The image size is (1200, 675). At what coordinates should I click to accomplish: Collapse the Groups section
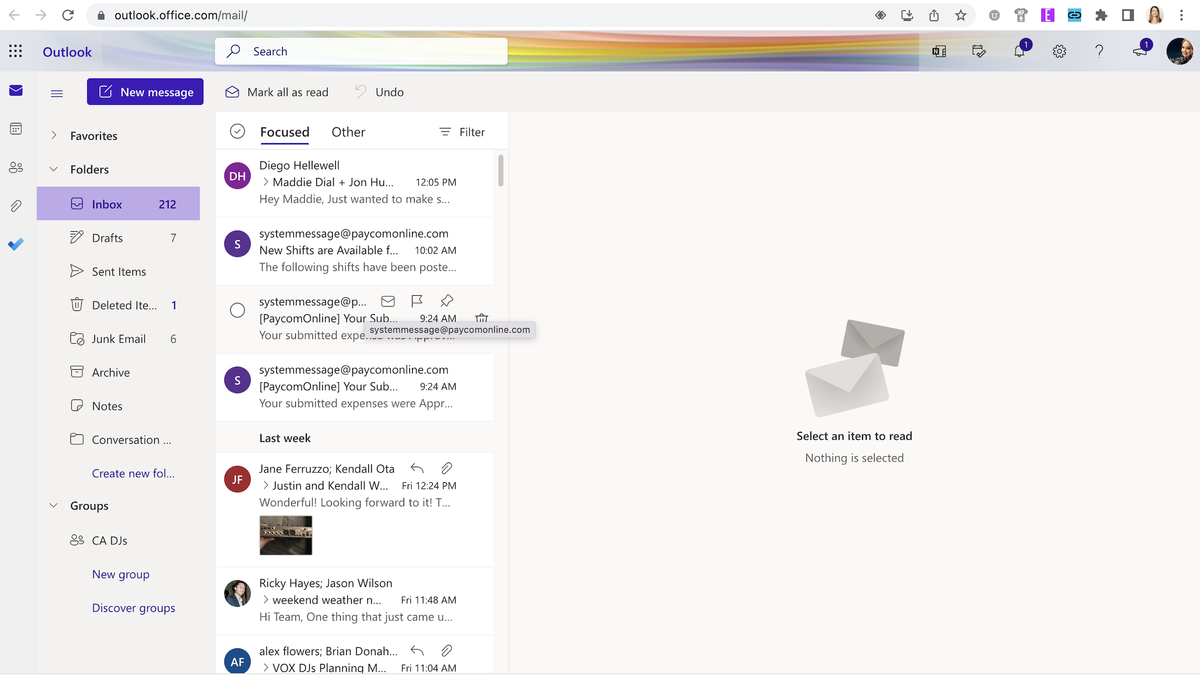53,505
